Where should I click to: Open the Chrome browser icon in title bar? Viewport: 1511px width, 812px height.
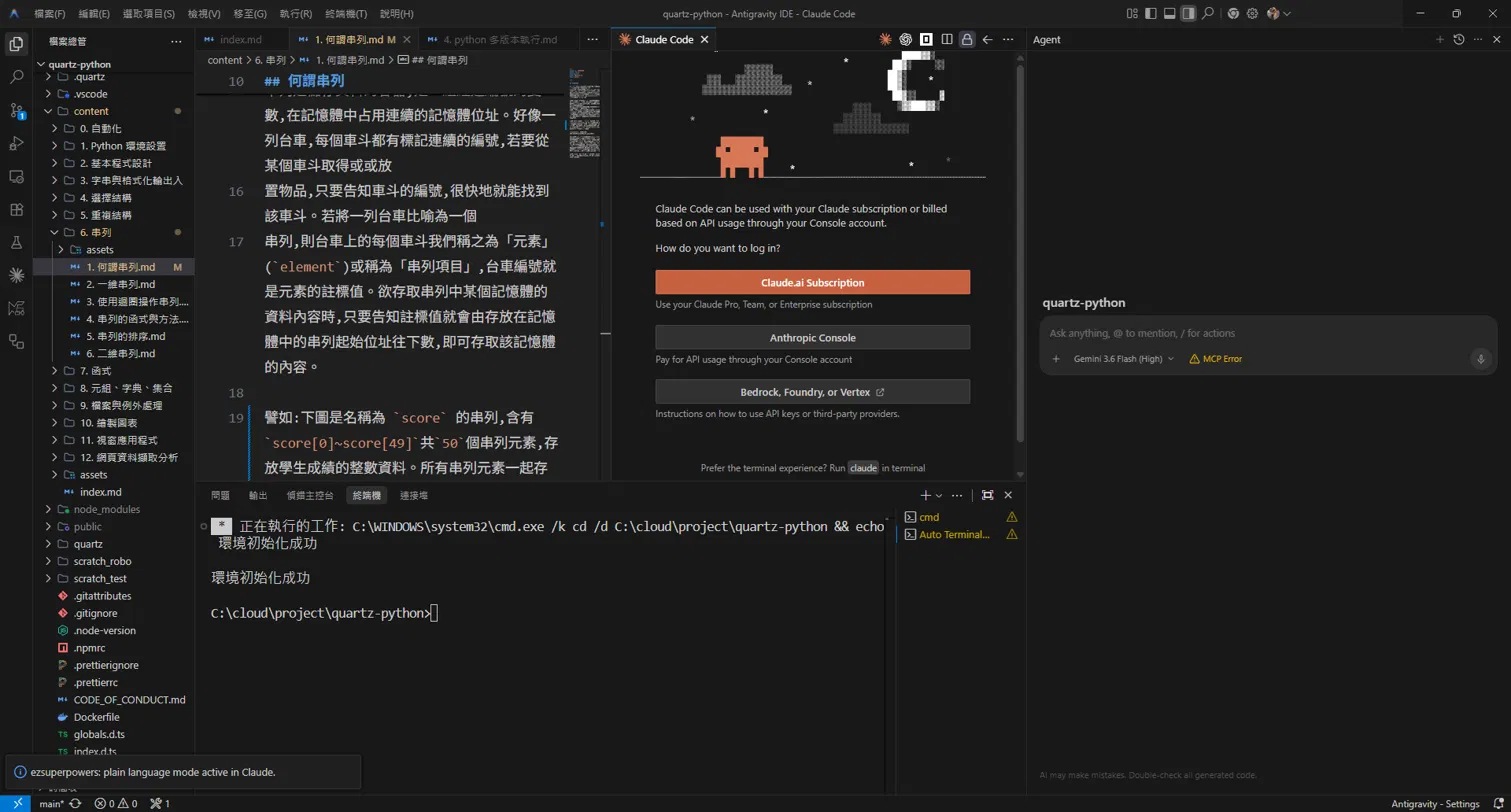pos(1233,14)
